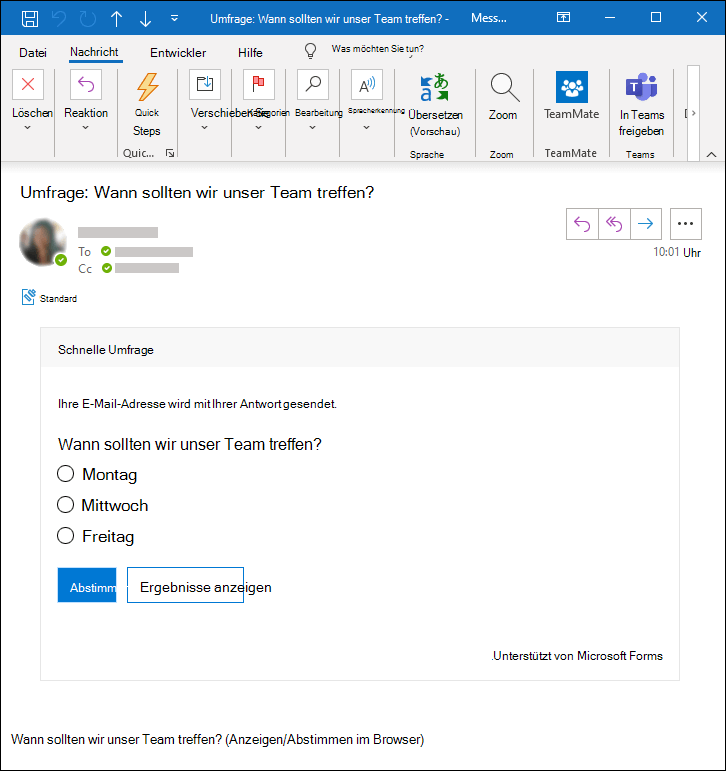This screenshot has width=726, height=771.
Task: Reply using the message header arrow
Action: coord(582,224)
